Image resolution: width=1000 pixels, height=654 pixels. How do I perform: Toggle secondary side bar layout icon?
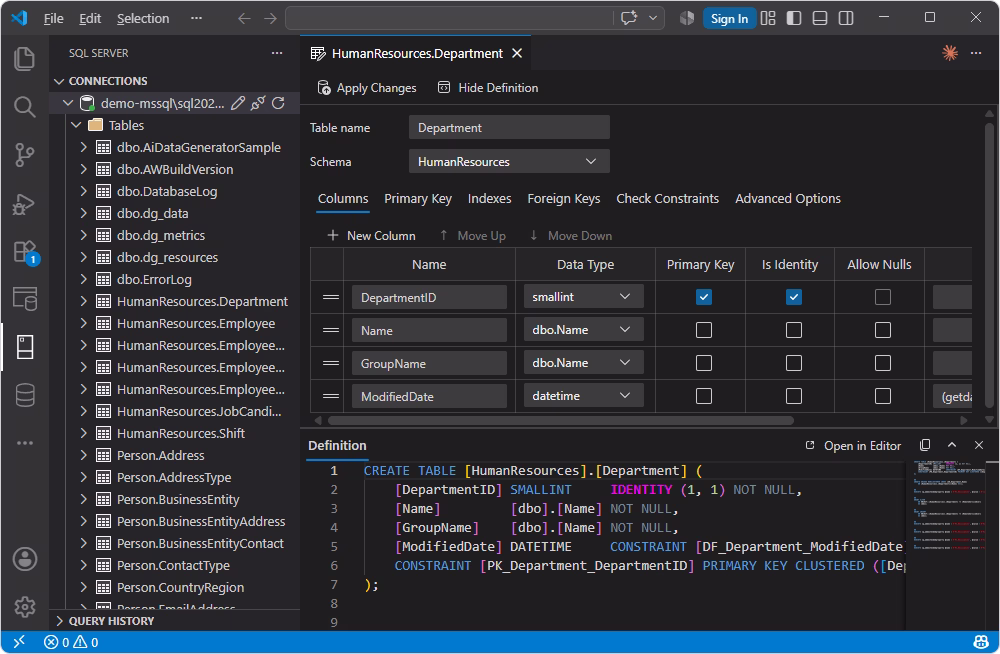click(x=846, y=18)
